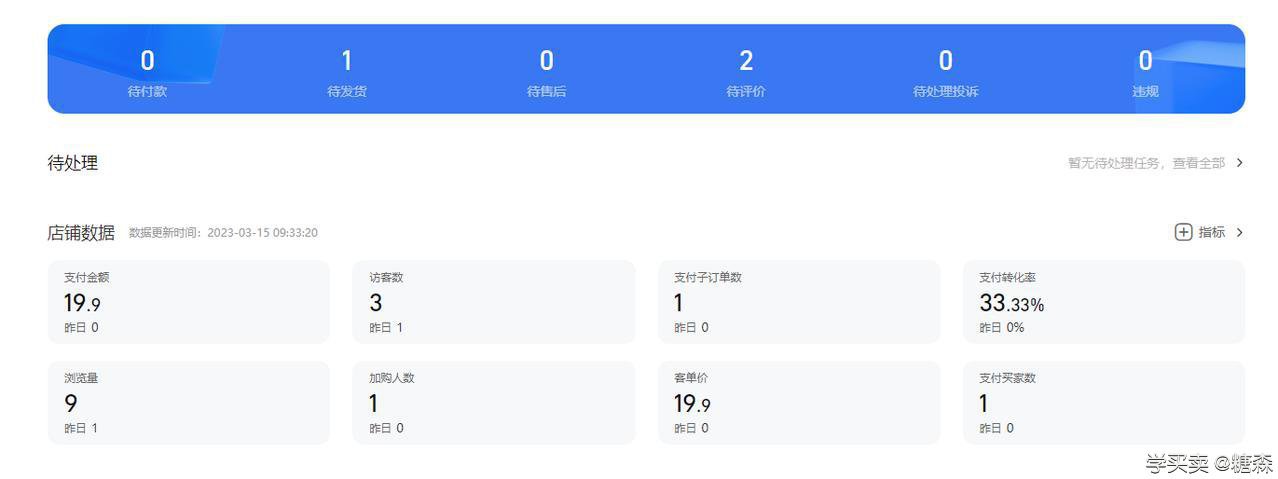Viewport: 1278px width, 479px height.
Task: Click the 客单价 data card
Action: (x=799, y=403)
